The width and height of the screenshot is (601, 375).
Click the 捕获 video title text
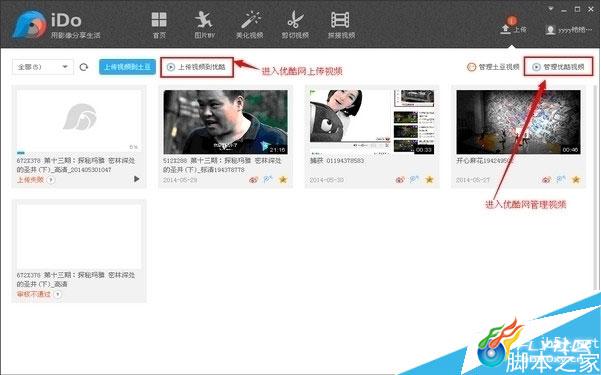[337, 161]
